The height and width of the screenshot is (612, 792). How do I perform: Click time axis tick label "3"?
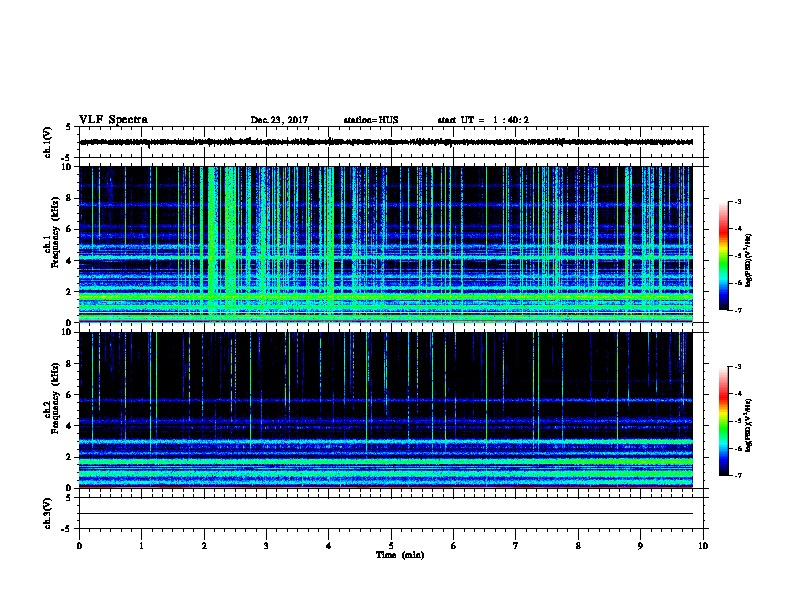point(266,545)
